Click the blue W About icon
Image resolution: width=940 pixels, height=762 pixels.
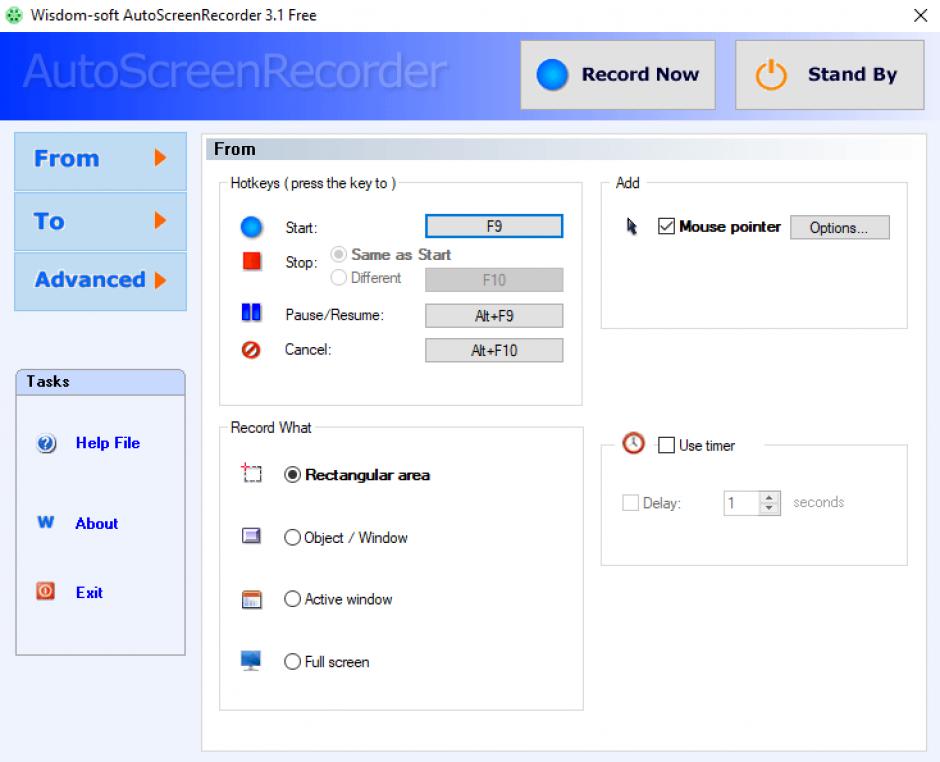(46, 522)
